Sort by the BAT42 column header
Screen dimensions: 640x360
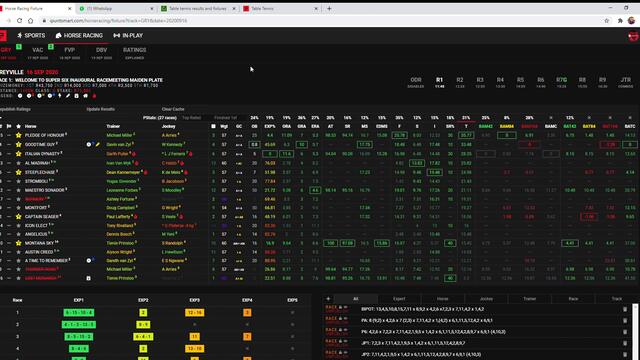[x=570, y=127]
